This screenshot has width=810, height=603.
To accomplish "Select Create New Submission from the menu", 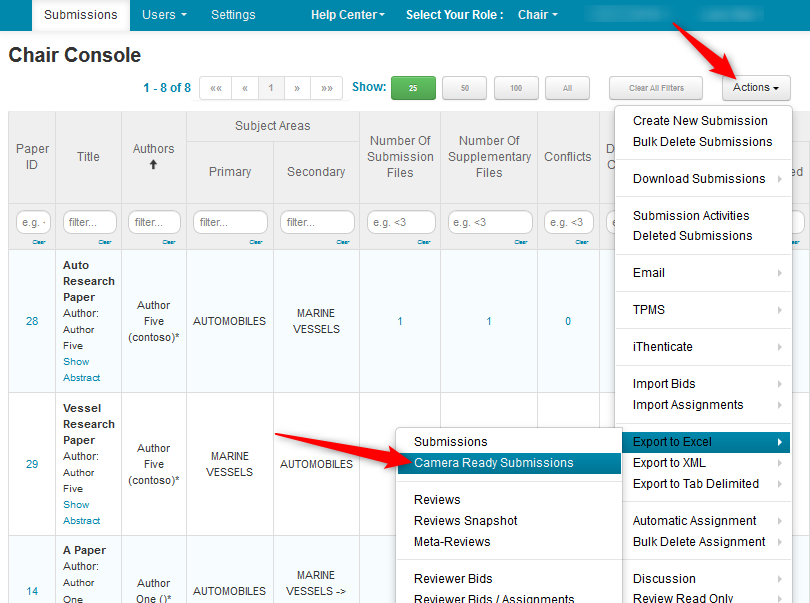I will click(700, 121).
